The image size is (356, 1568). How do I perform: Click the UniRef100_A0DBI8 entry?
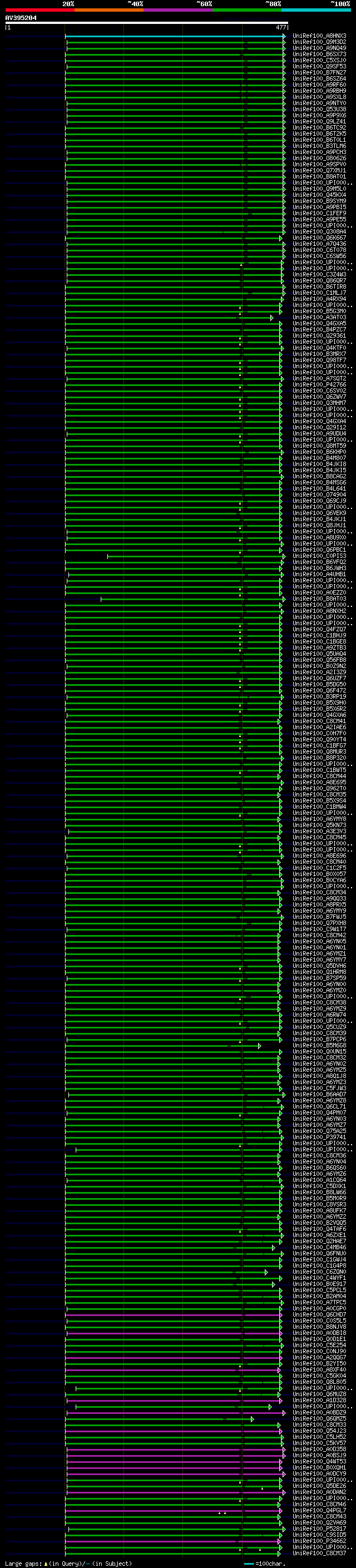pos(319,1333)
